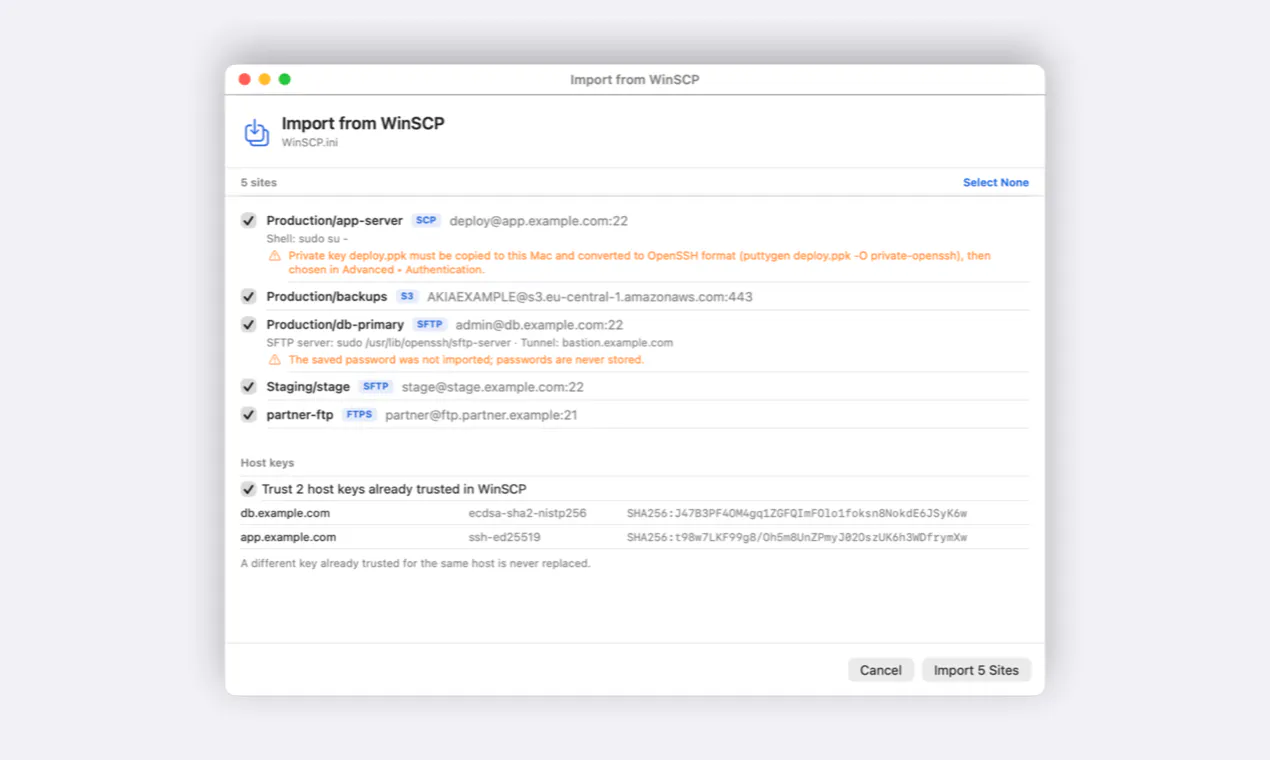Click the Select None link

[996, 183]
